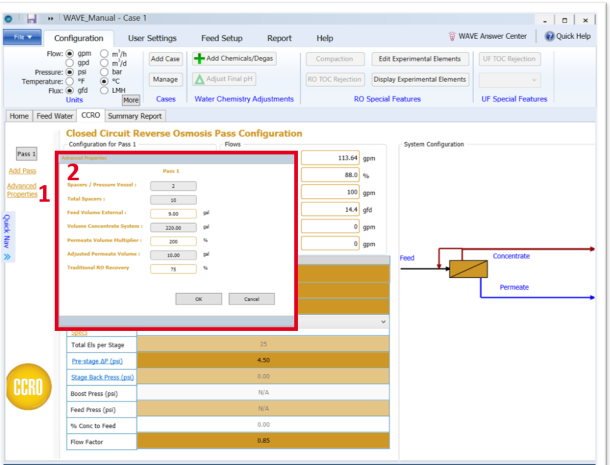Image resolution: width=610 pixels, height=465 pixels.
Task: Click the Add Case button
Action: click(x=165, y=59)
